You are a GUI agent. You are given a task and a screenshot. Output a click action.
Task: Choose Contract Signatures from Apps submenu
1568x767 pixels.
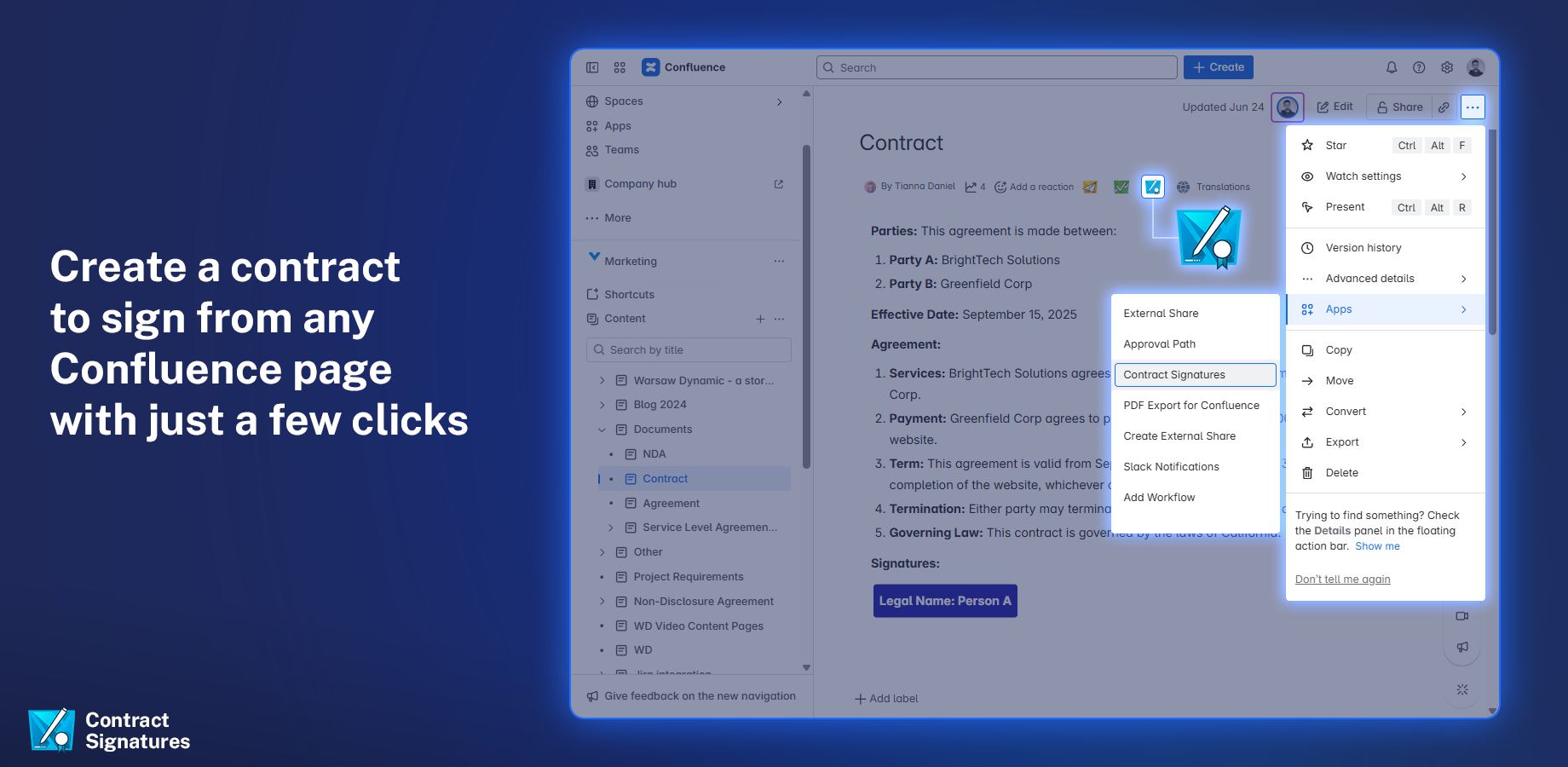pos(1196,375)
